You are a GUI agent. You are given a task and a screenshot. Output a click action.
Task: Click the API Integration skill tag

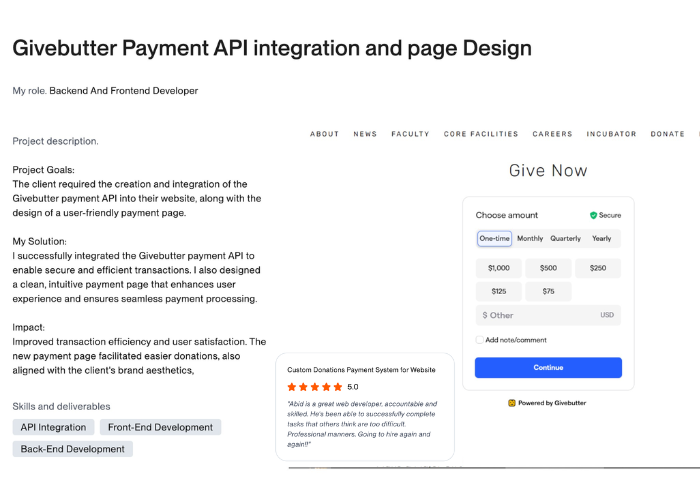coord(53,427)
